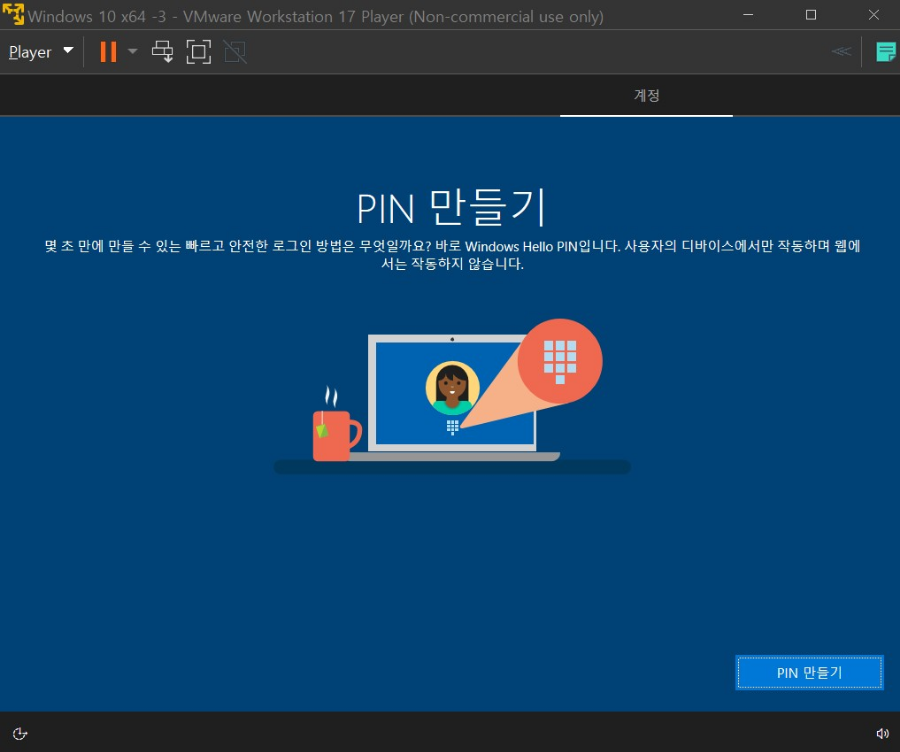Maximize the VMware Player window
The image size is (900, 752).
[810, 15]
